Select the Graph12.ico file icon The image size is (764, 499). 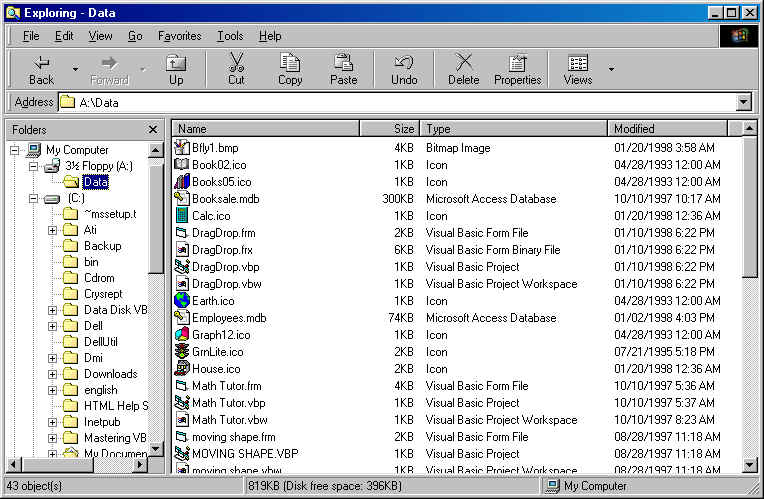click(x=182, y=334)
